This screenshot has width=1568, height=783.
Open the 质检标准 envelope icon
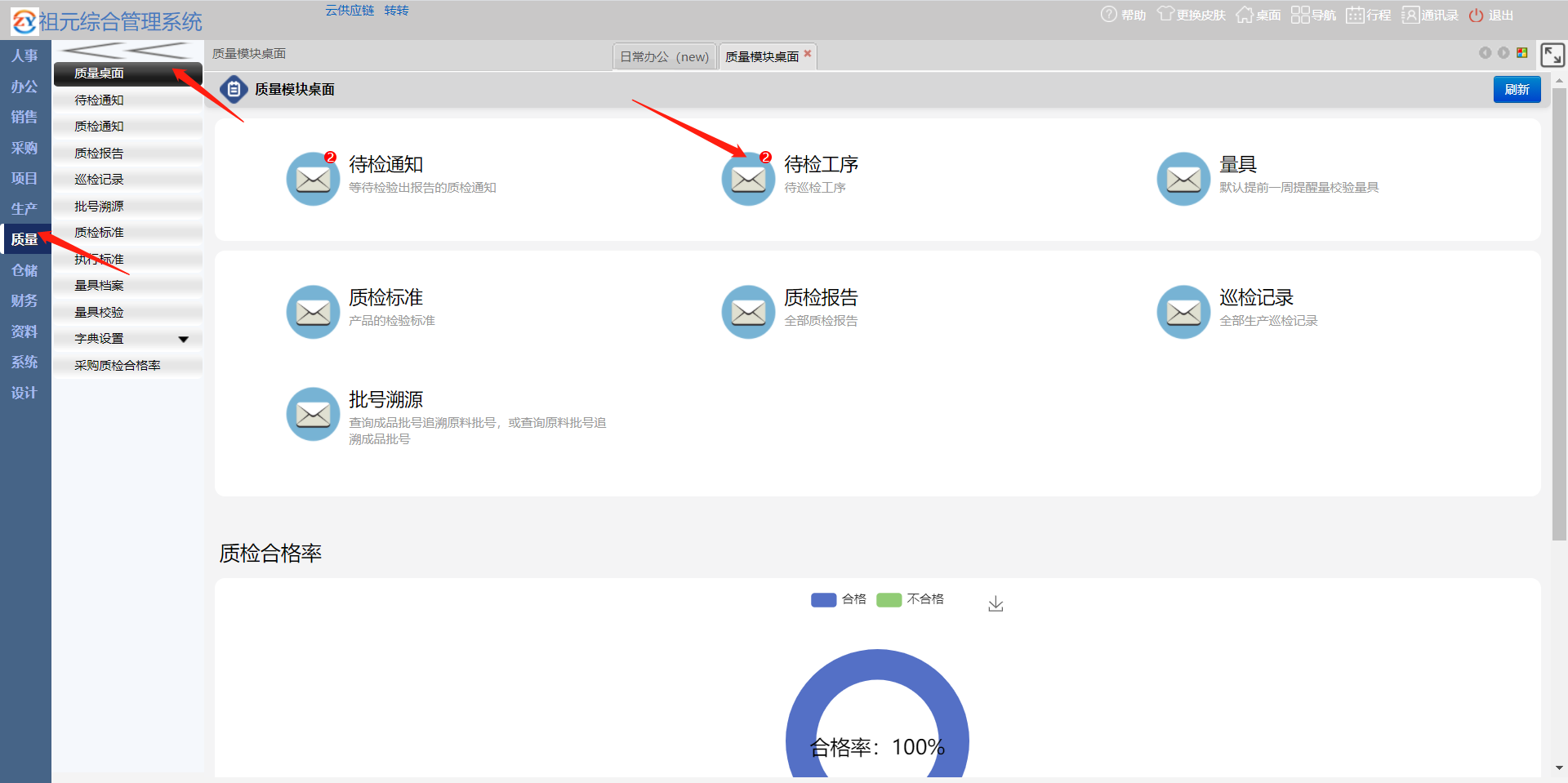[x=313, y=312]
